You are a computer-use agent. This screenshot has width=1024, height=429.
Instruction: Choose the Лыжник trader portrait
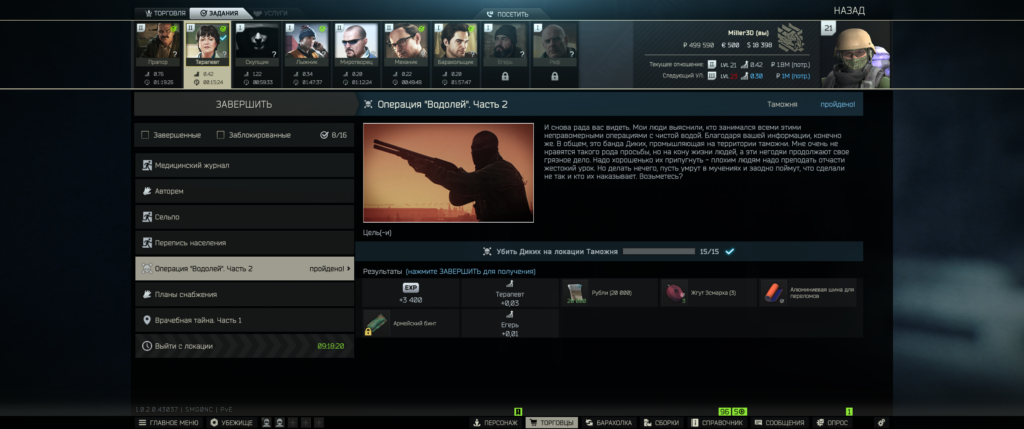tap(307, 47)
